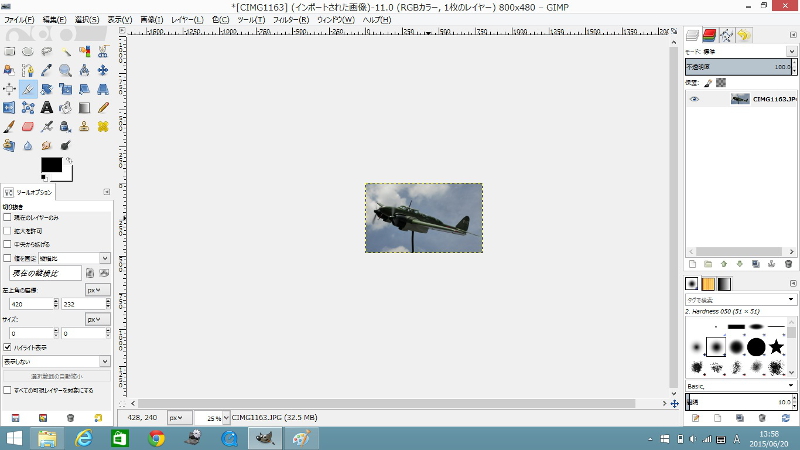Hide the CIMG1163.JPG layer with eye icon
The image size is (800, 450).
(694, 99)
